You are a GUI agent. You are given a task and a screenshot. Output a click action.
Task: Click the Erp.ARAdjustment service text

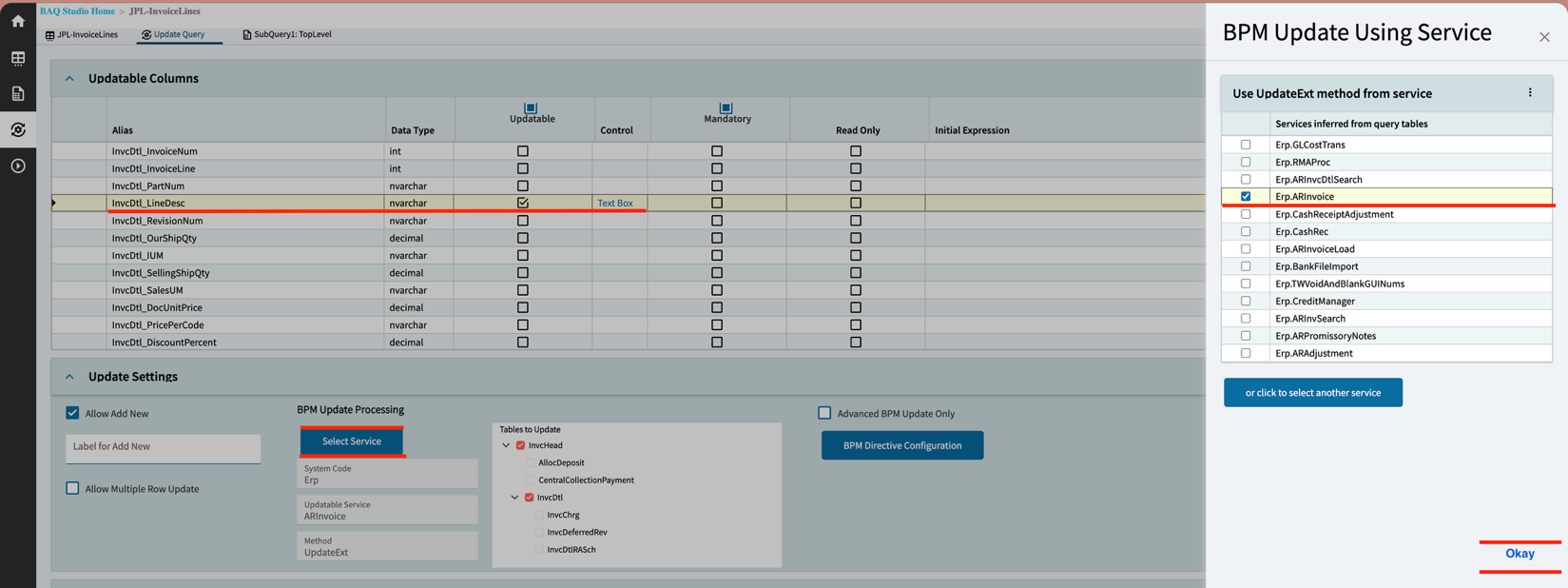point(1314,353)
